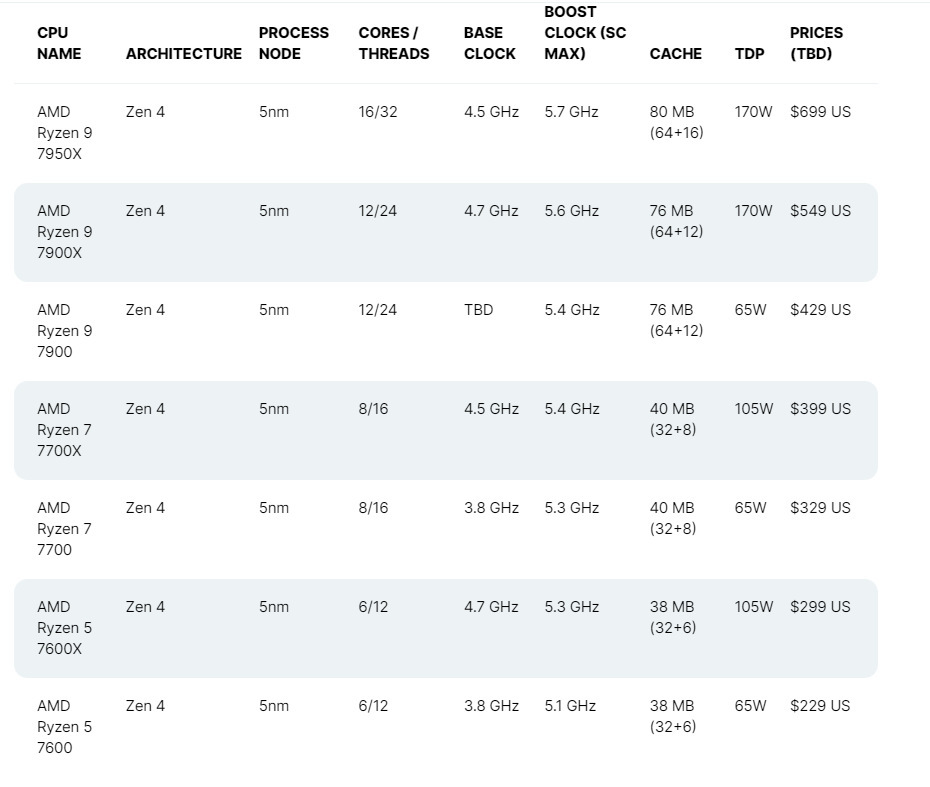Select the TBD base clock cell
The width and height of the screenshot is (930, 787).
[478, 310]
